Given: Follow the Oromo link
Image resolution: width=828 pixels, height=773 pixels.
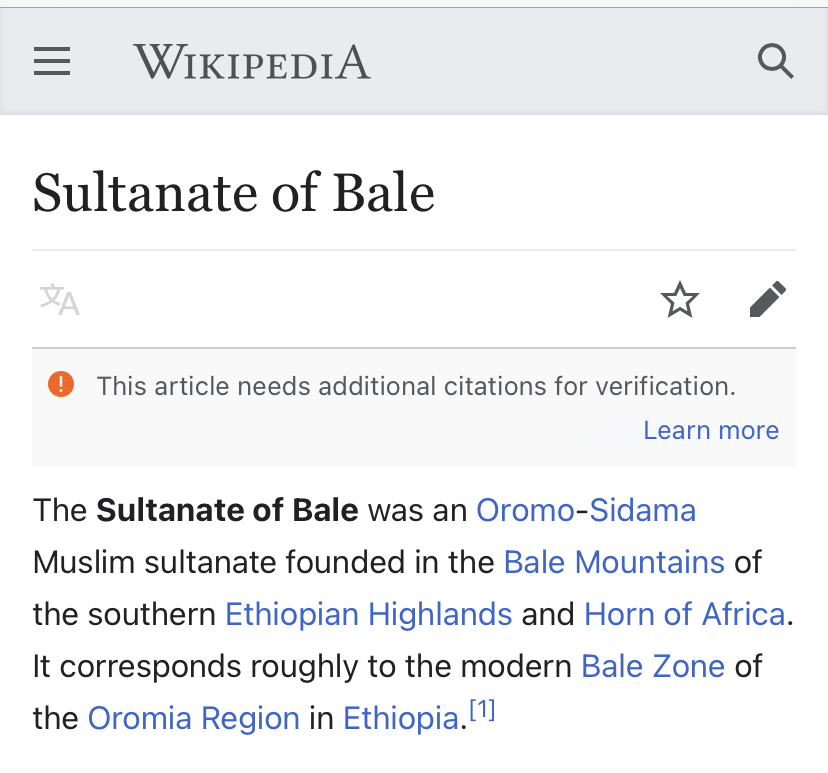Looking at the screenshot, I should (525, 510).
